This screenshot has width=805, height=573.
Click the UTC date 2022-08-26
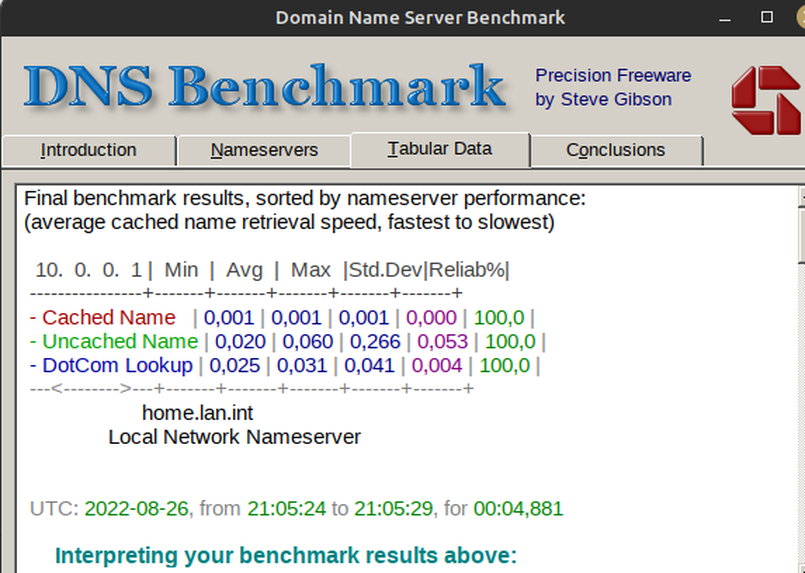coord(137,509)
